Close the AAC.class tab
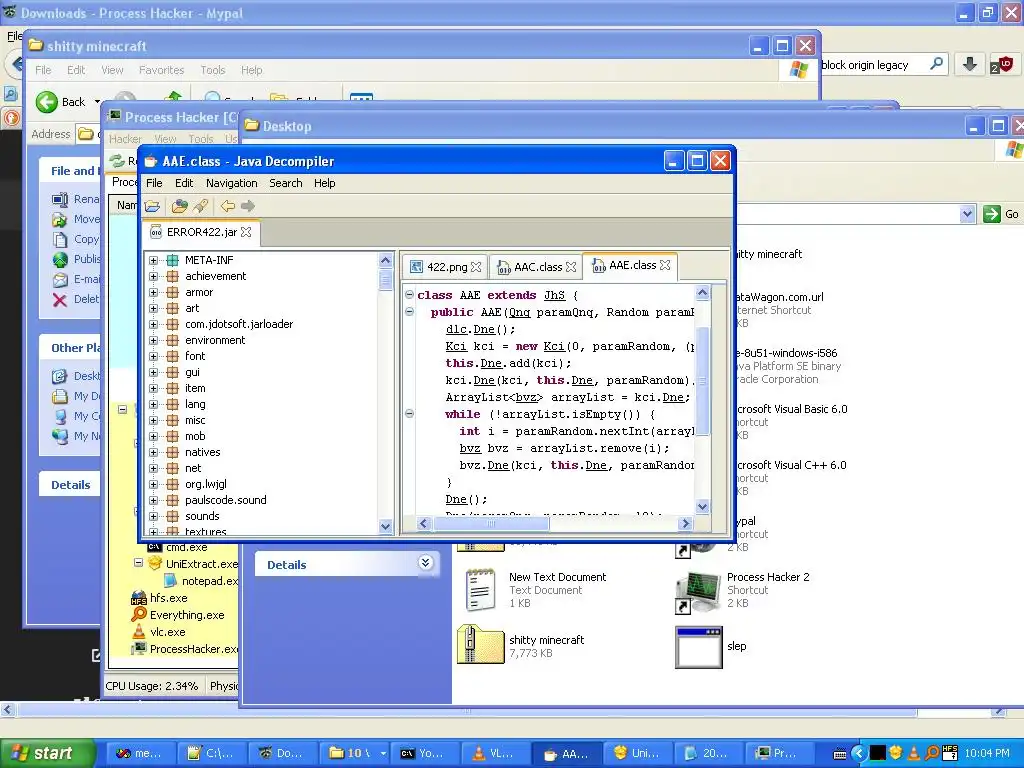 [571, 267]
